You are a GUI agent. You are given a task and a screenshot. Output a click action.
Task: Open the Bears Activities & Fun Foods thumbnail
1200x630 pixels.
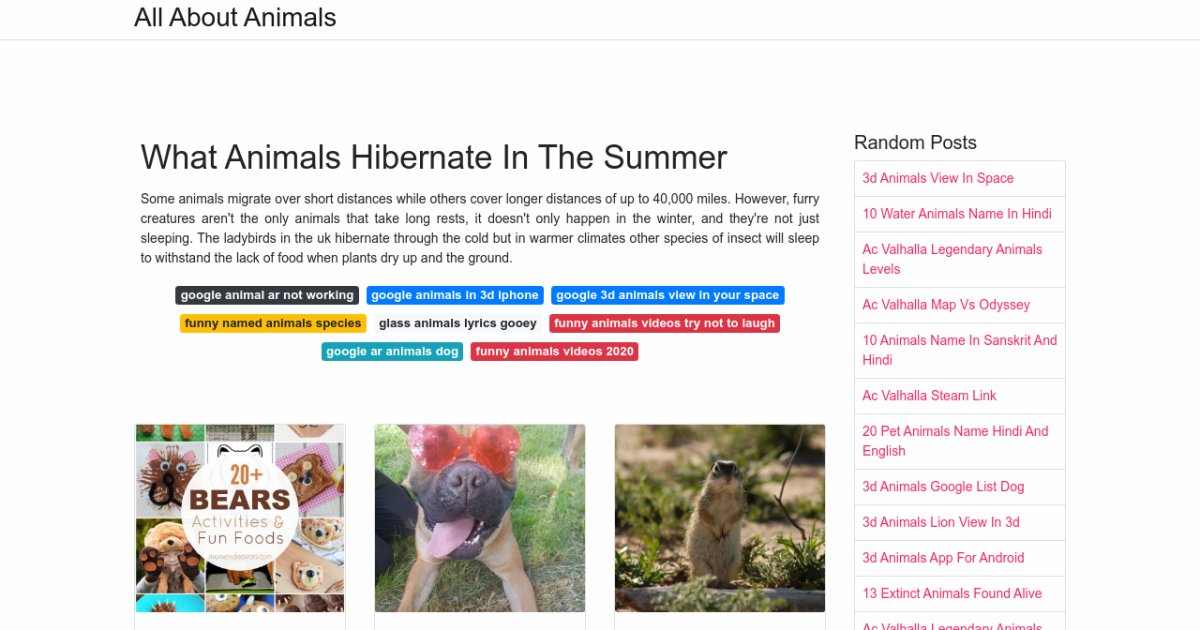(240, 518)
